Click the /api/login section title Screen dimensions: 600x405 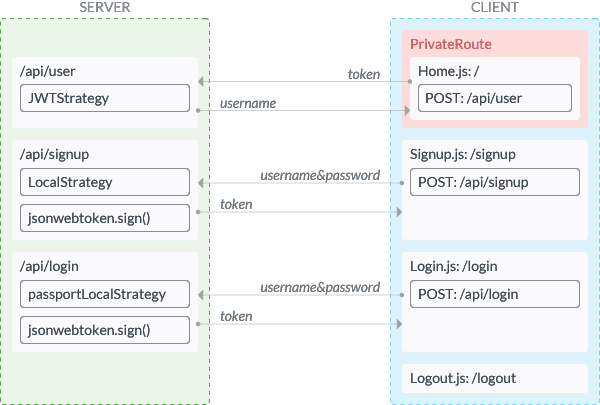coord(49,266)
